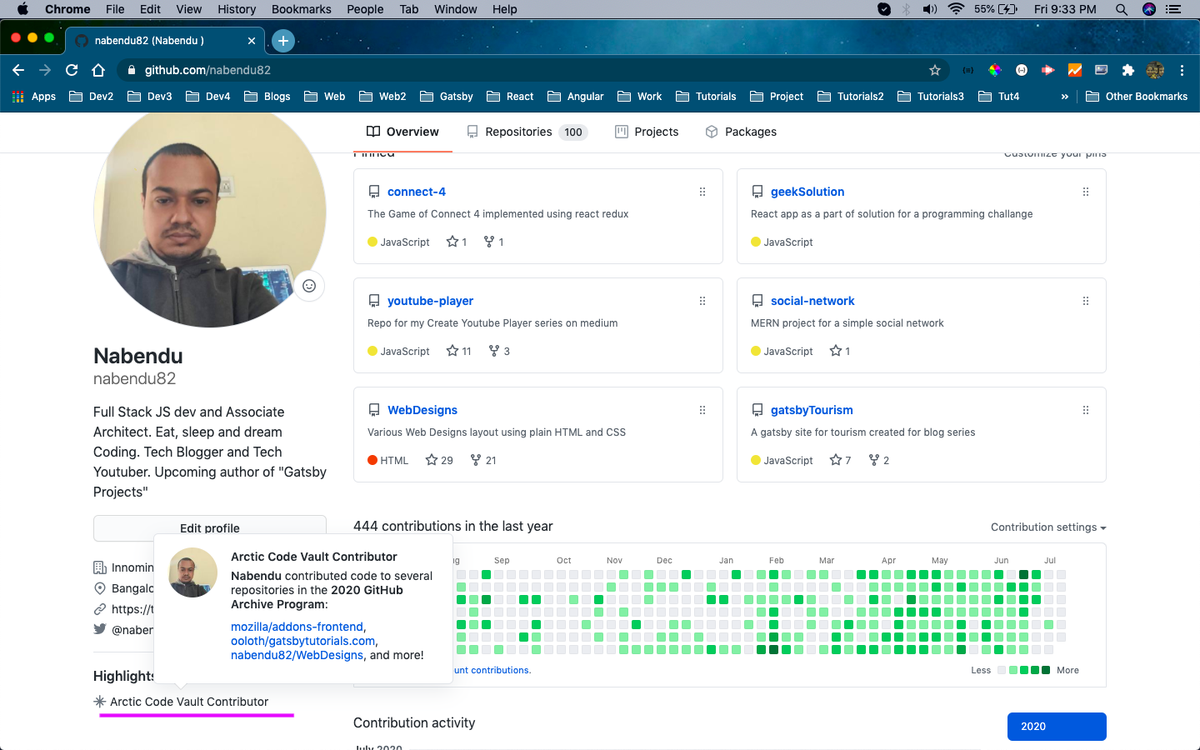Image resolution: width=1200 pixels, height=750 pixels.
Task: Select the 2020 year button
Action: (1056, 726)
